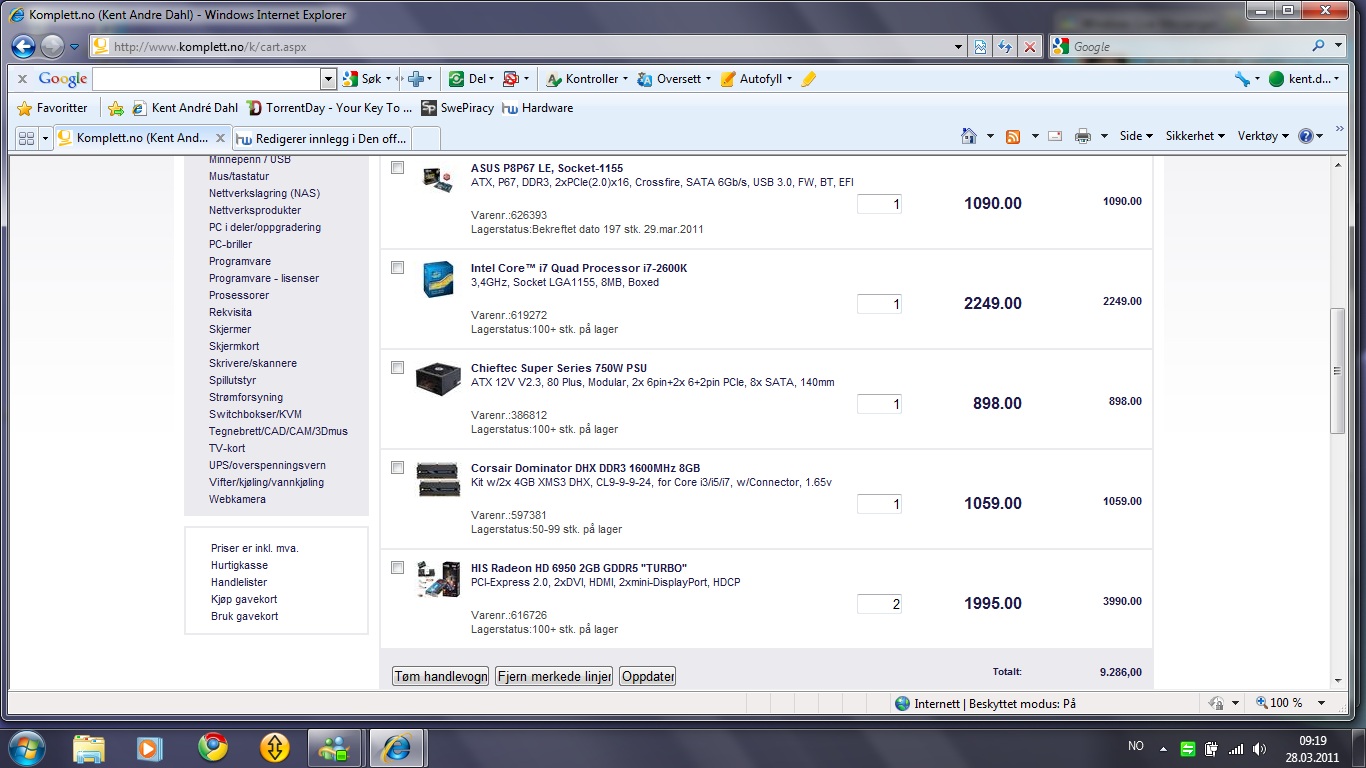Click the RSS feeds icon

tap(1013, 136)
